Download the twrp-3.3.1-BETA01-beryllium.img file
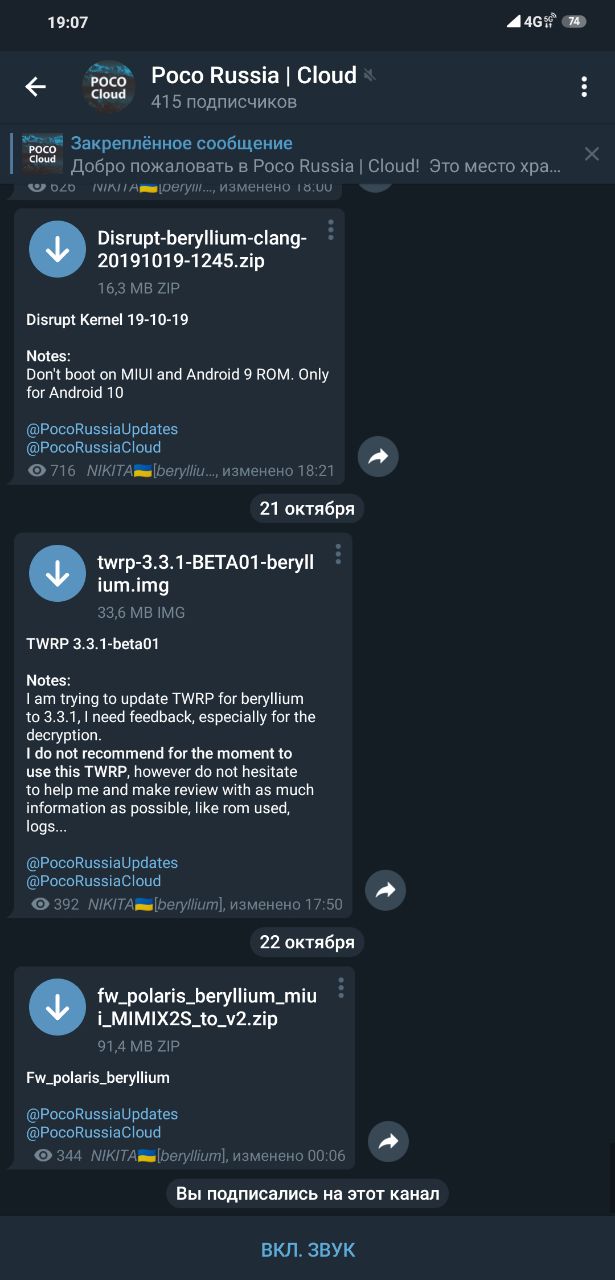Viewport: 615px width, 1280px height. [x=58, y=574]
